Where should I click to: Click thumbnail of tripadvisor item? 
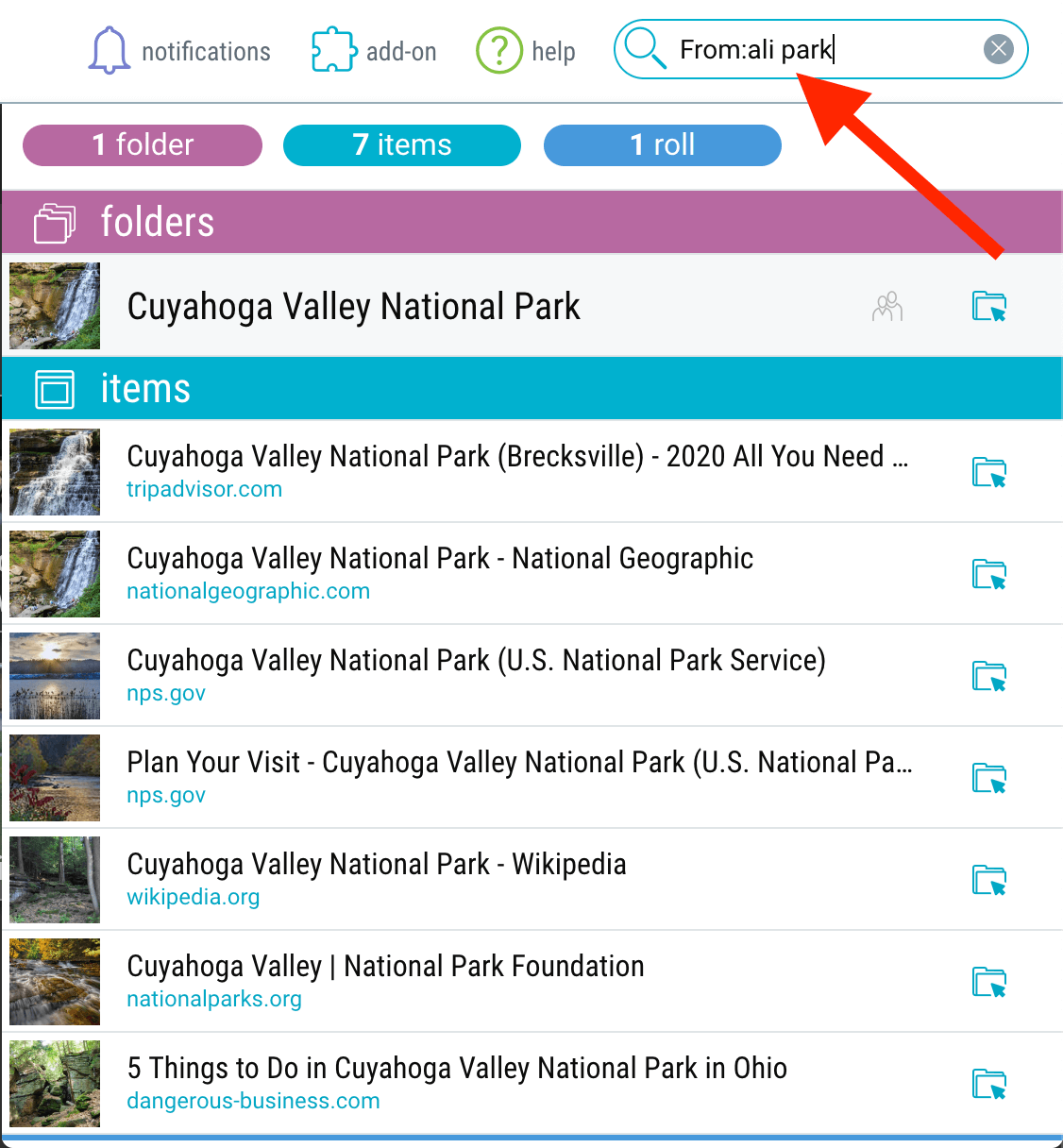pos(55,472)
